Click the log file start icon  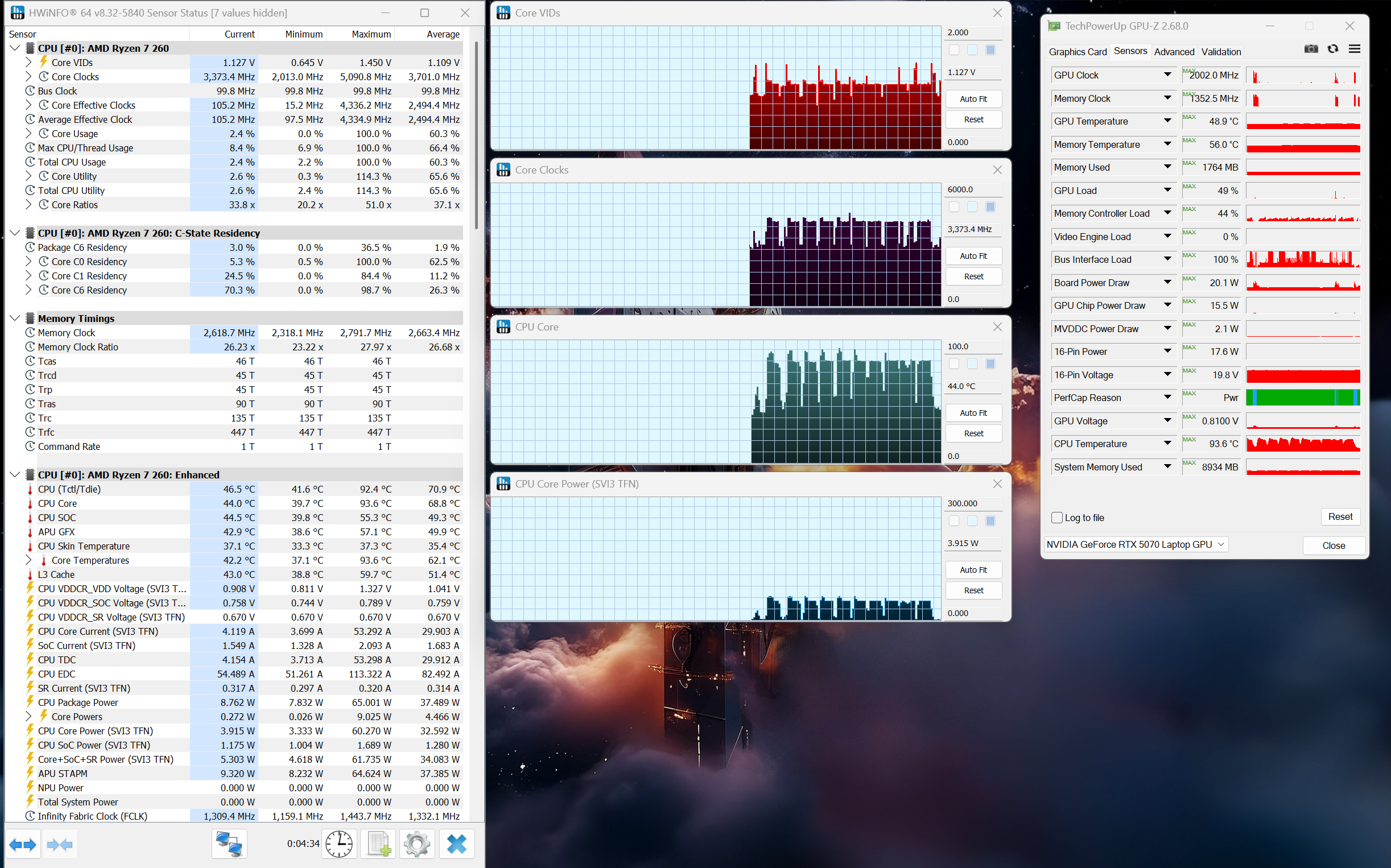[378, 844]
